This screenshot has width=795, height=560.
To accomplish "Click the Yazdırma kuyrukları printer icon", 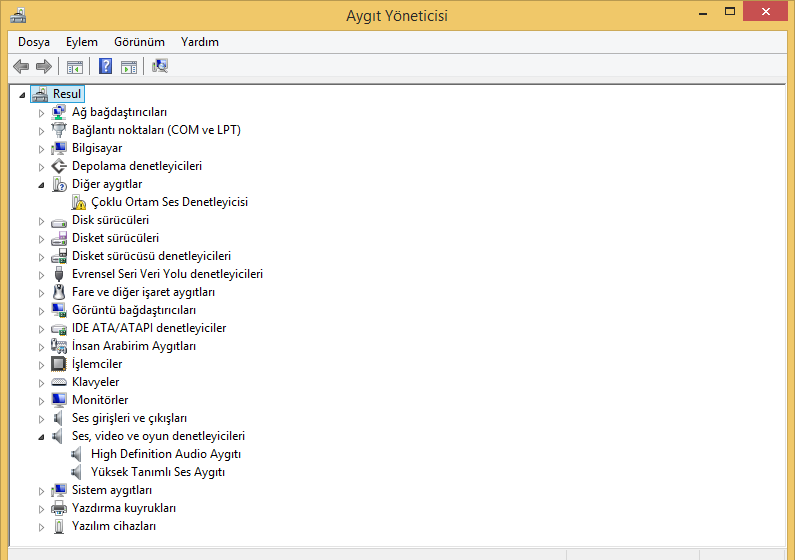I will [x=59, y=508].
